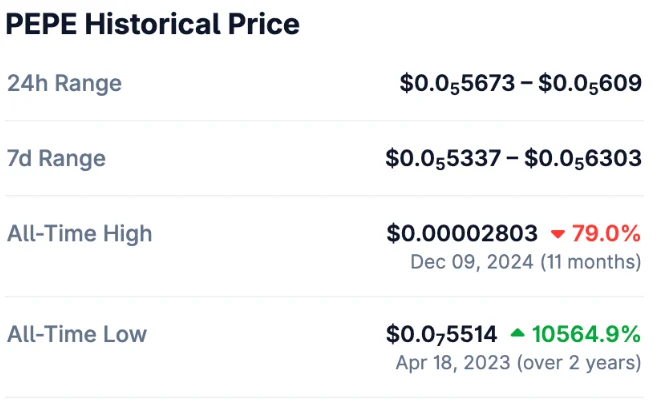This screenshot has width=659, height=402.
Task: Click the (over 2 years) elapsed text
Action: tap(579, 362)
